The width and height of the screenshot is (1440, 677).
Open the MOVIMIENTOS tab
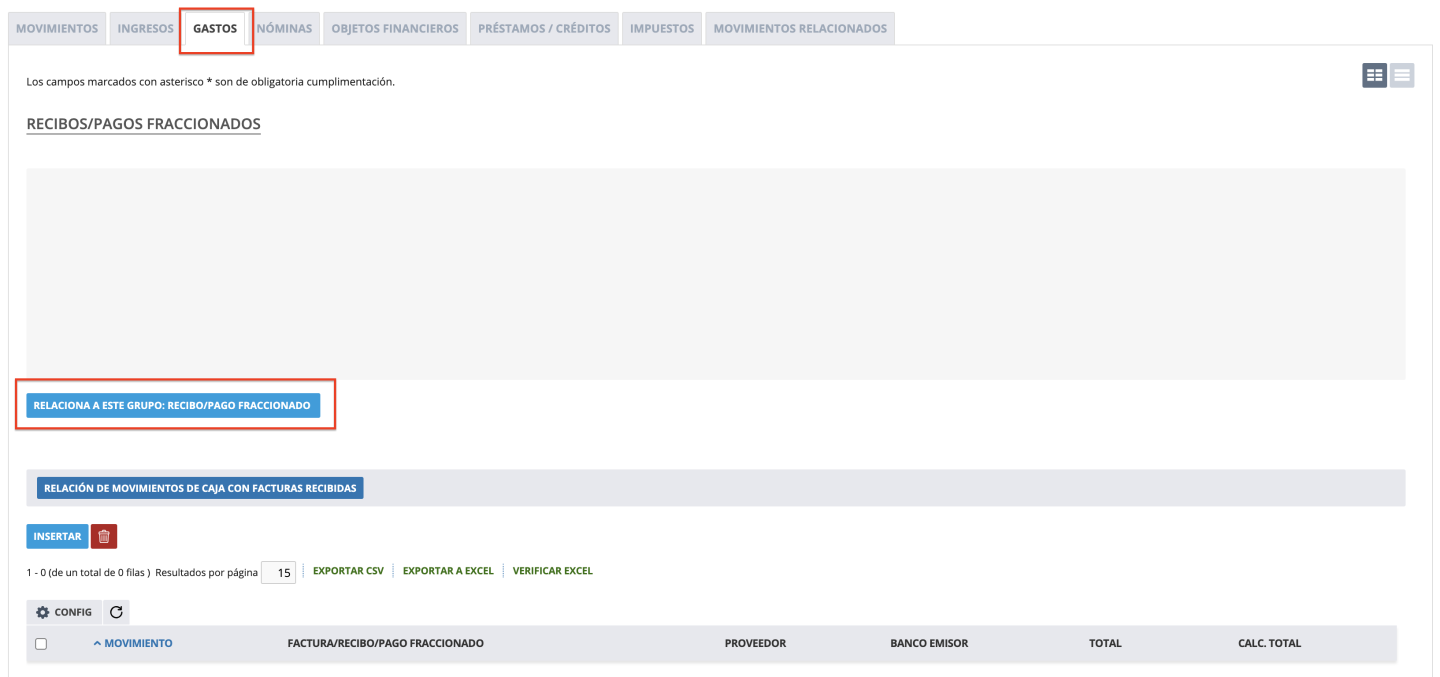57,29
